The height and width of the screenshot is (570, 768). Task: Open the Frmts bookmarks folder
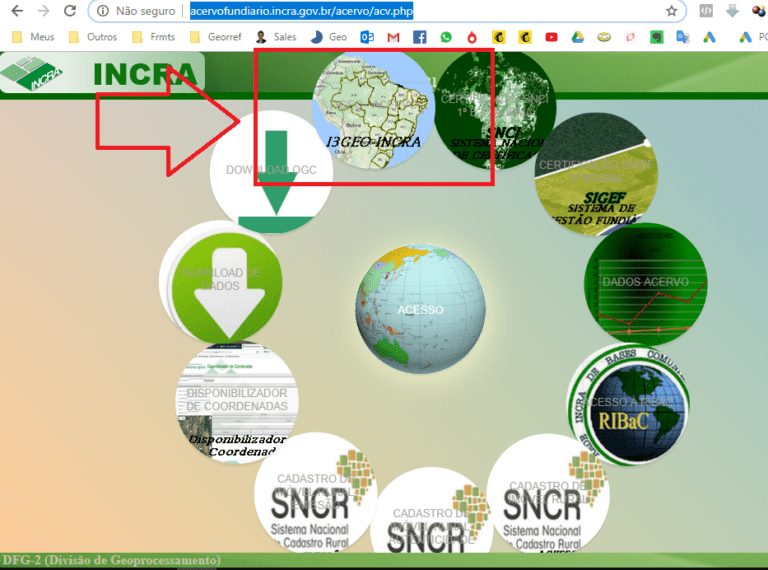pos(154,37)
